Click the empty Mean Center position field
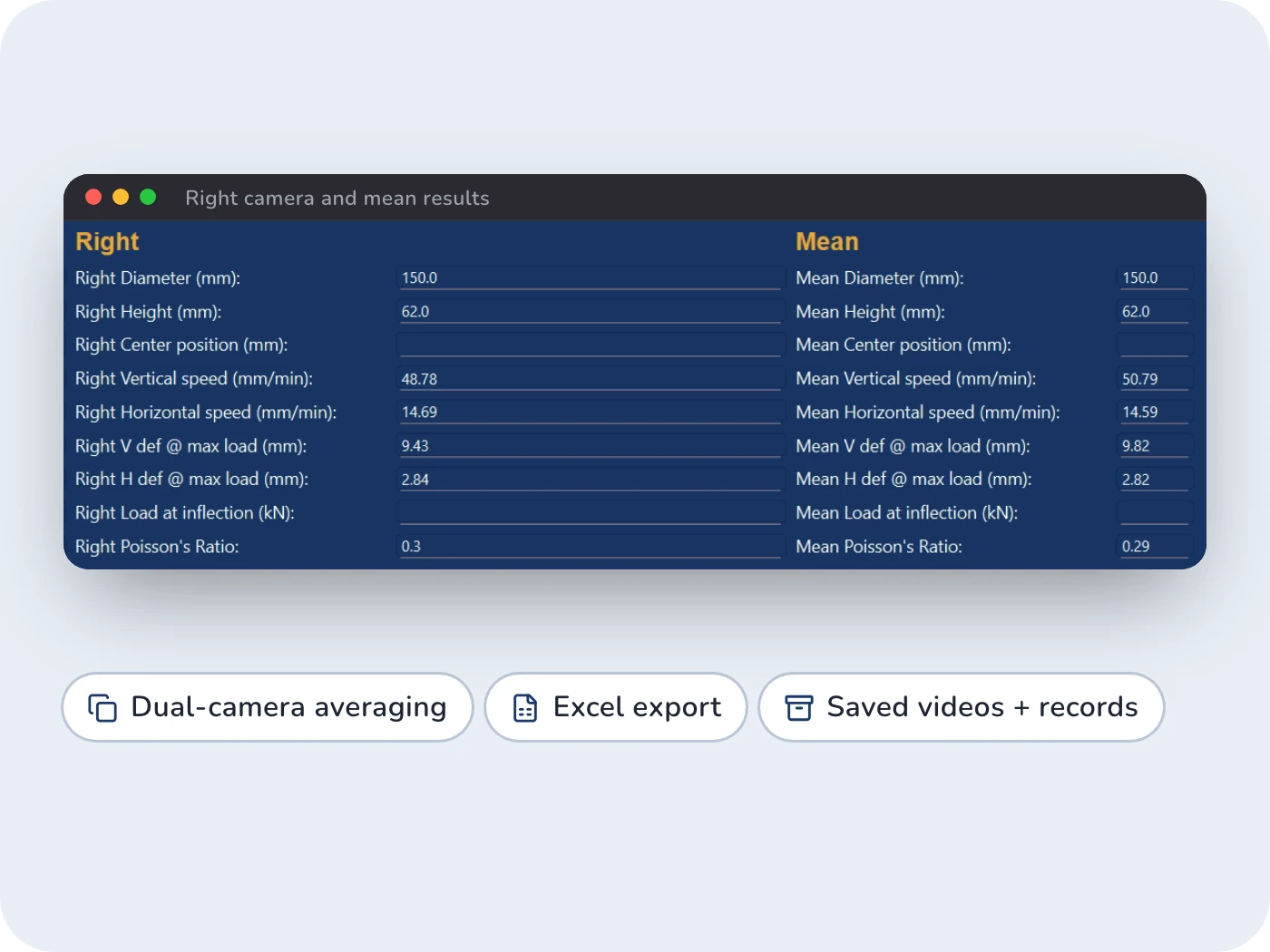 pos(1155,345)
